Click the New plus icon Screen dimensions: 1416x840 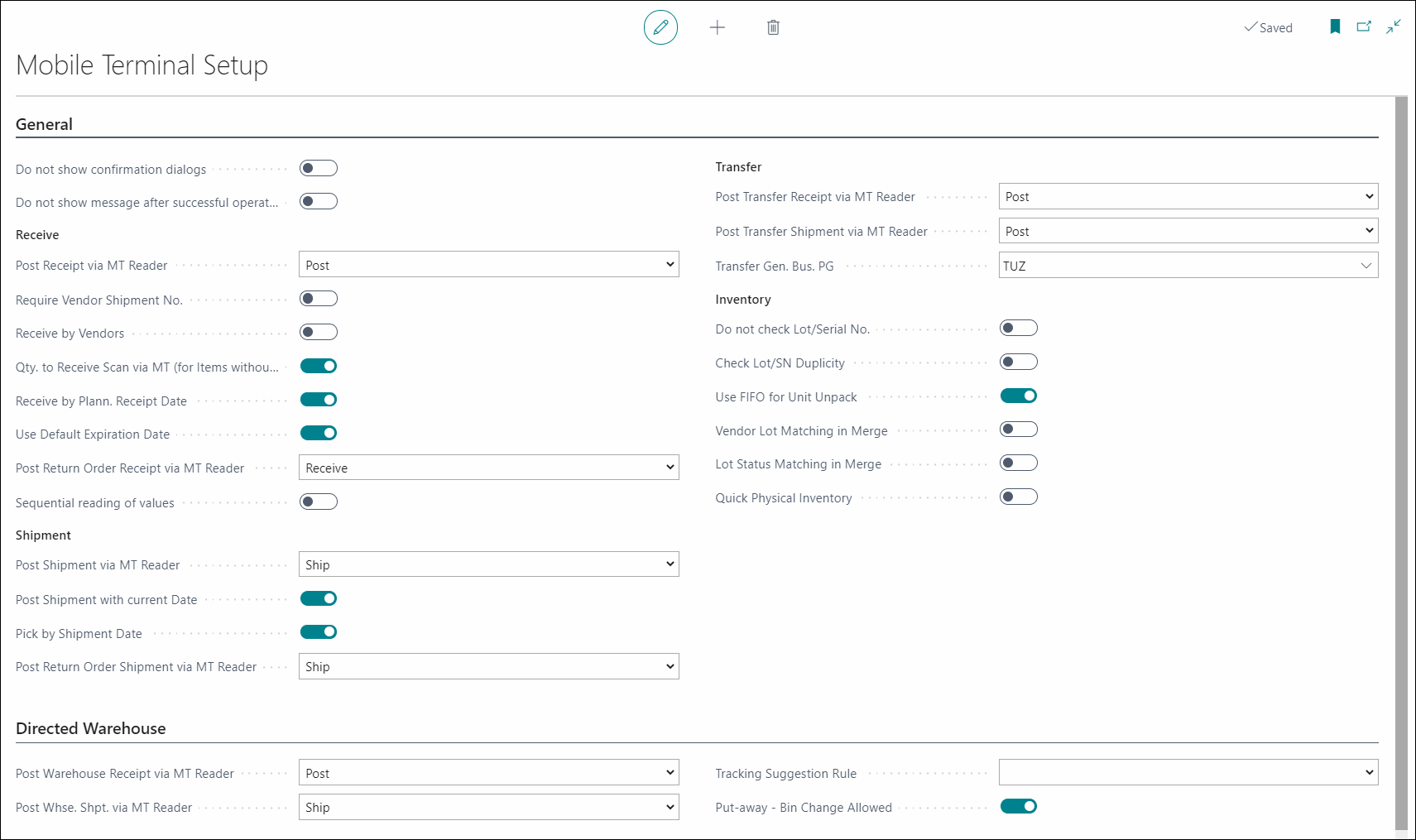718,27
